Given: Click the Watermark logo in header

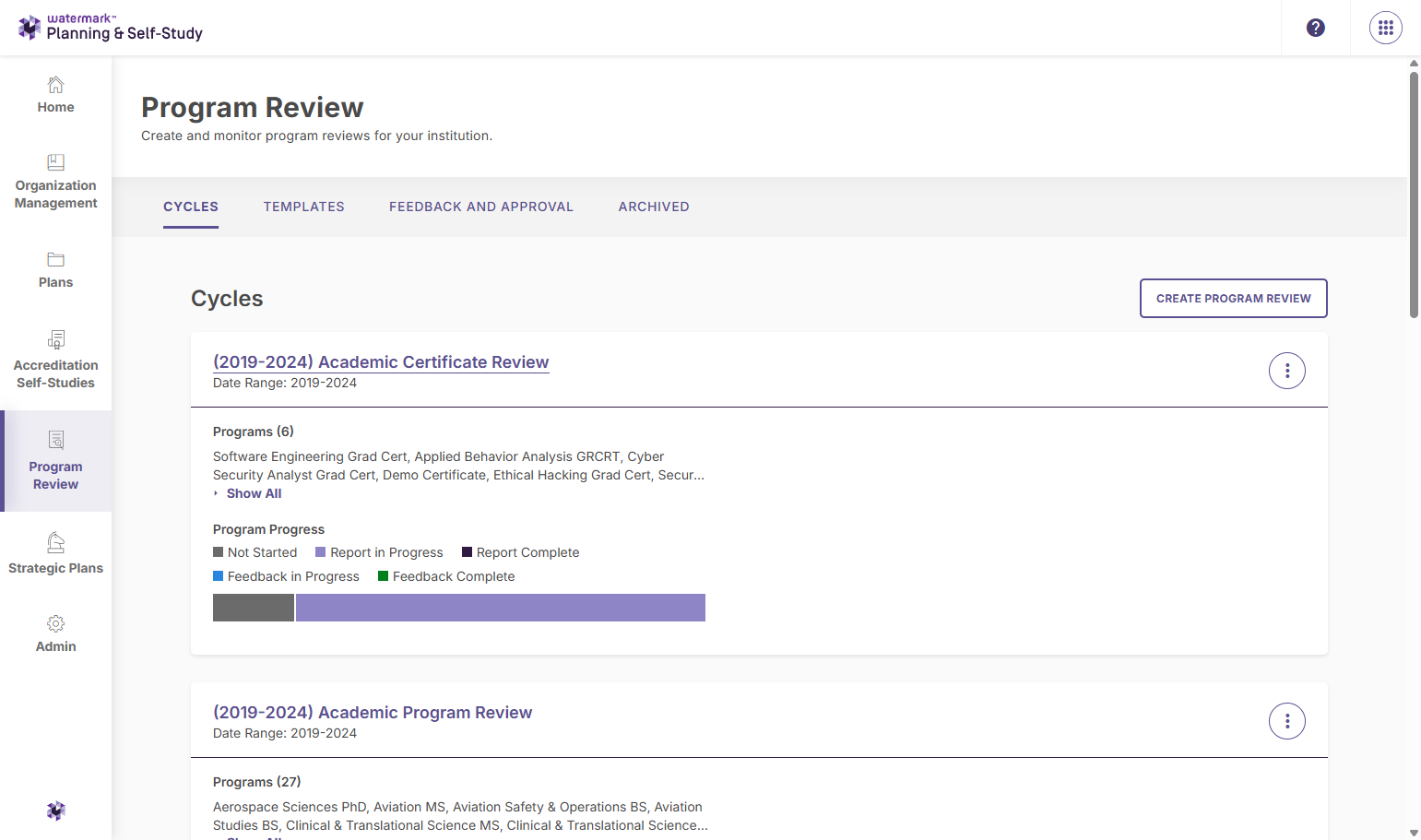Looking at the screenshot, I should coord(111,27).
